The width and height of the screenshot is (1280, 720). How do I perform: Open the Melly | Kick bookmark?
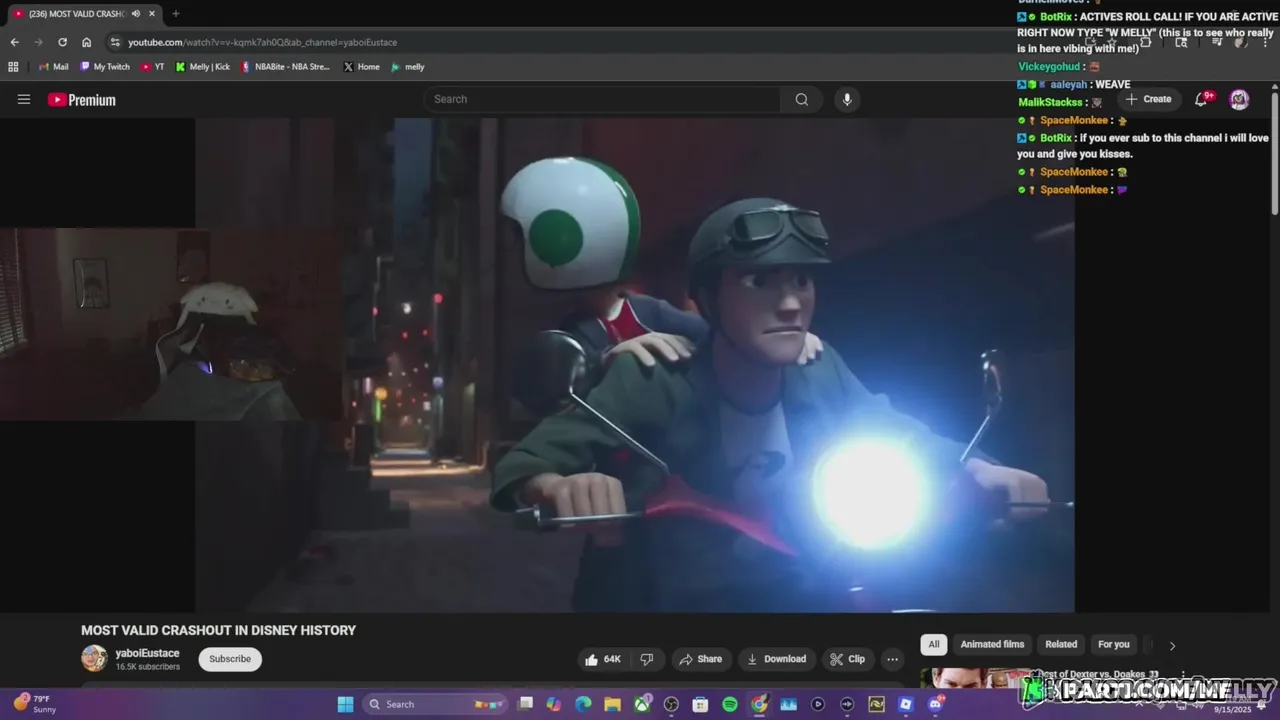tap(202, 67)
